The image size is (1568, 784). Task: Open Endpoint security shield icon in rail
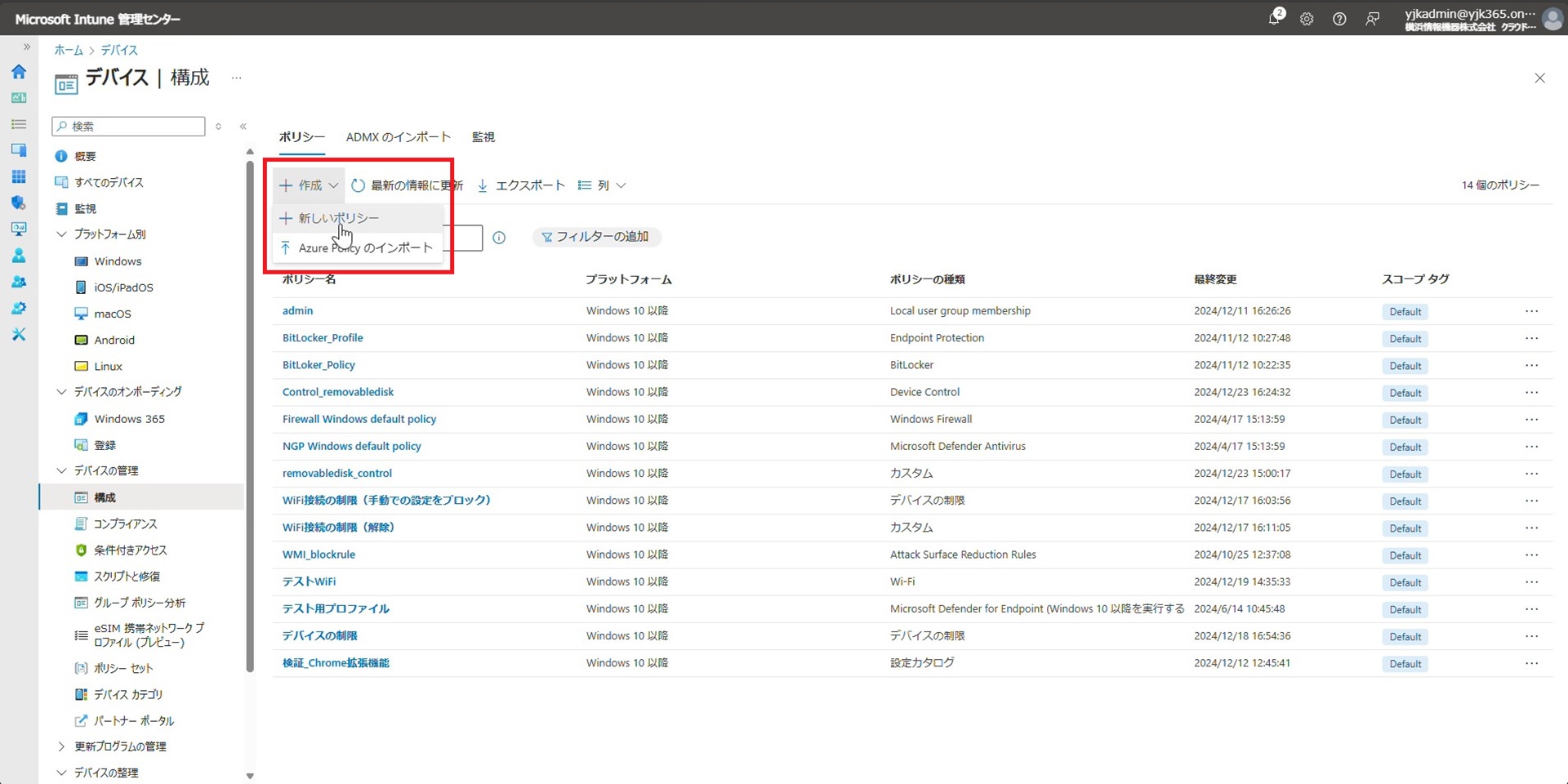(19, 203)
